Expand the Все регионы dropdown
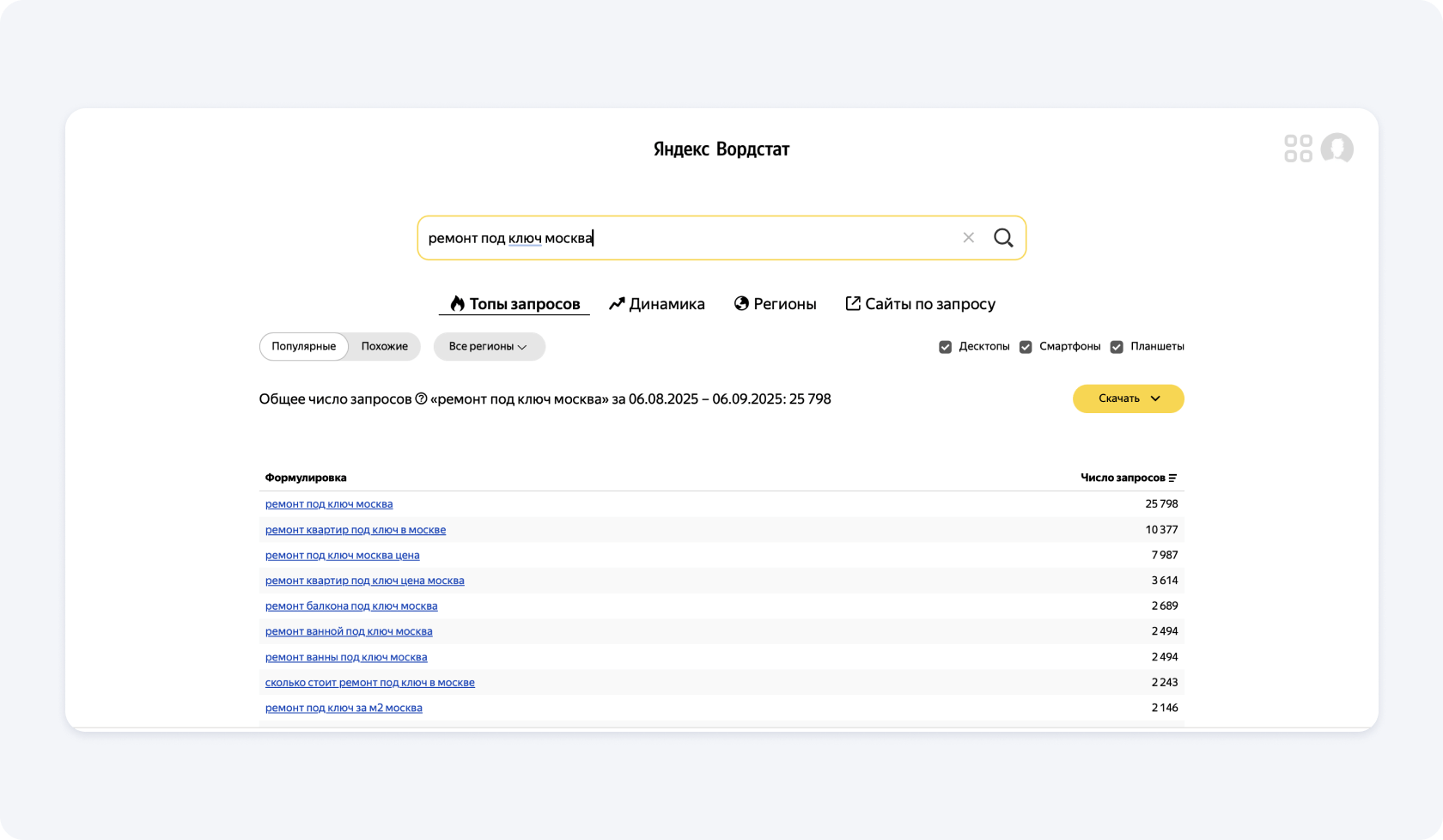 (489, 347)
